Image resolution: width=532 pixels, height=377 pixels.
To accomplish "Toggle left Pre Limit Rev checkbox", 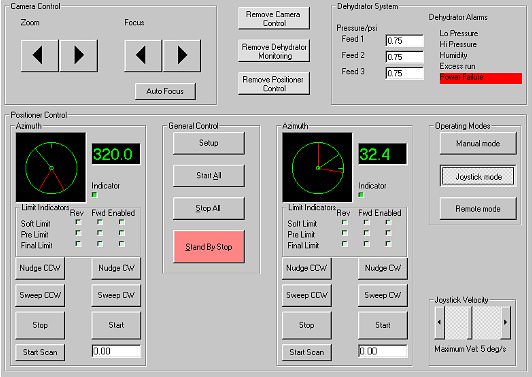I will pos(78,233).
